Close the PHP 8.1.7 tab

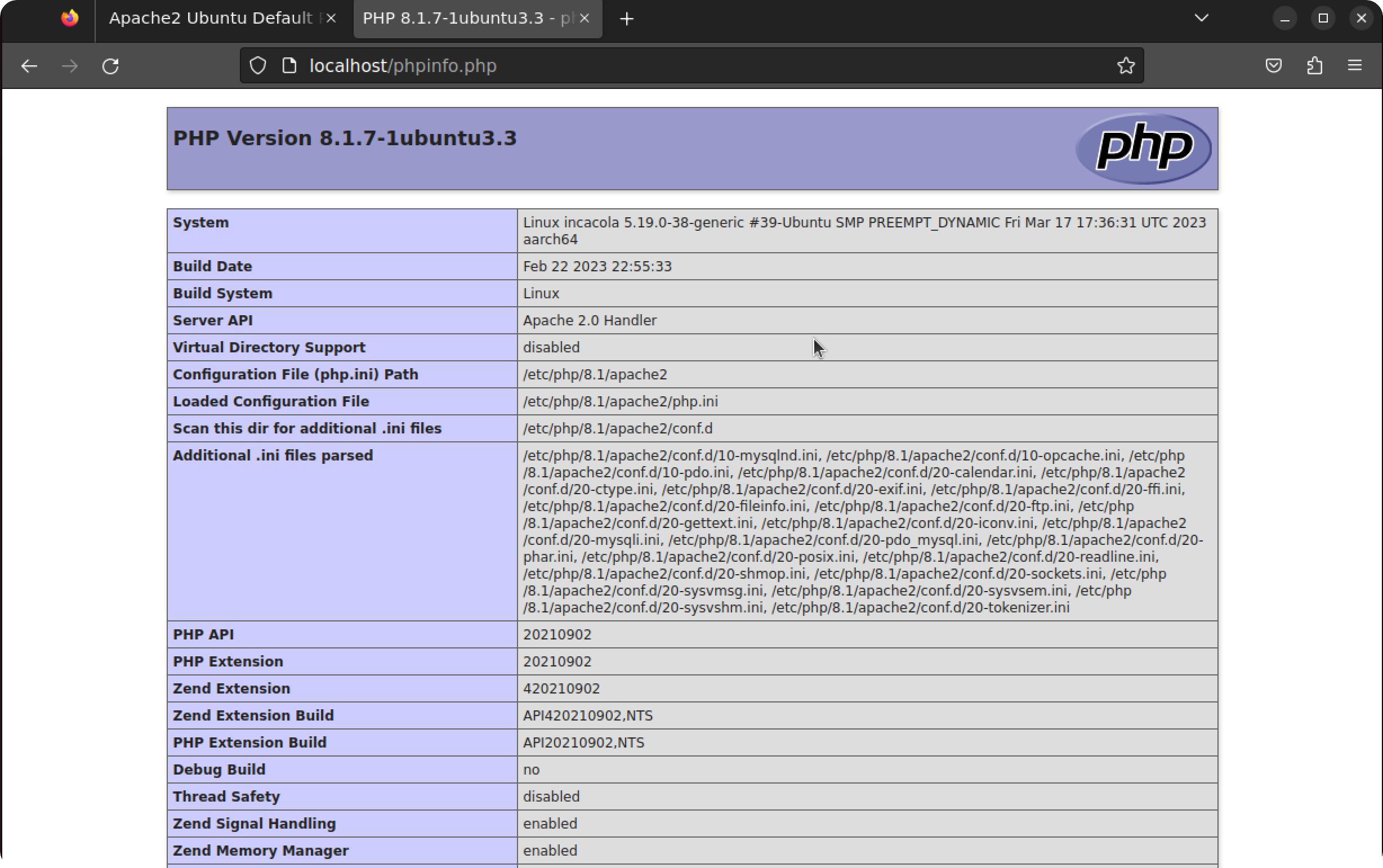coord(585,19)
